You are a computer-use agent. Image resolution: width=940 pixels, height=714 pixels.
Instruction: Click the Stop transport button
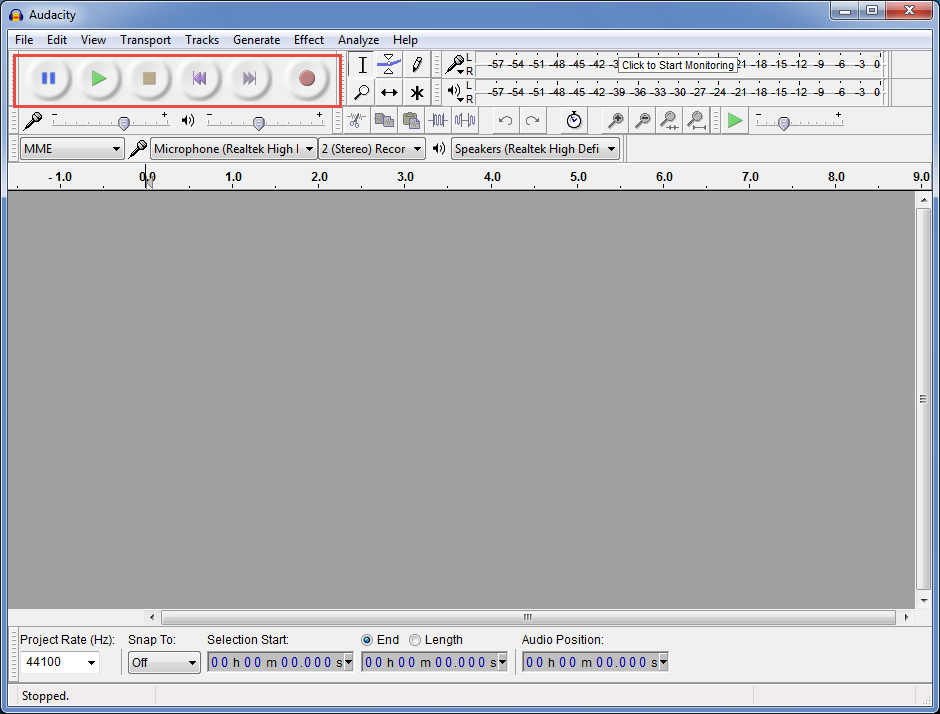point(149,79)
